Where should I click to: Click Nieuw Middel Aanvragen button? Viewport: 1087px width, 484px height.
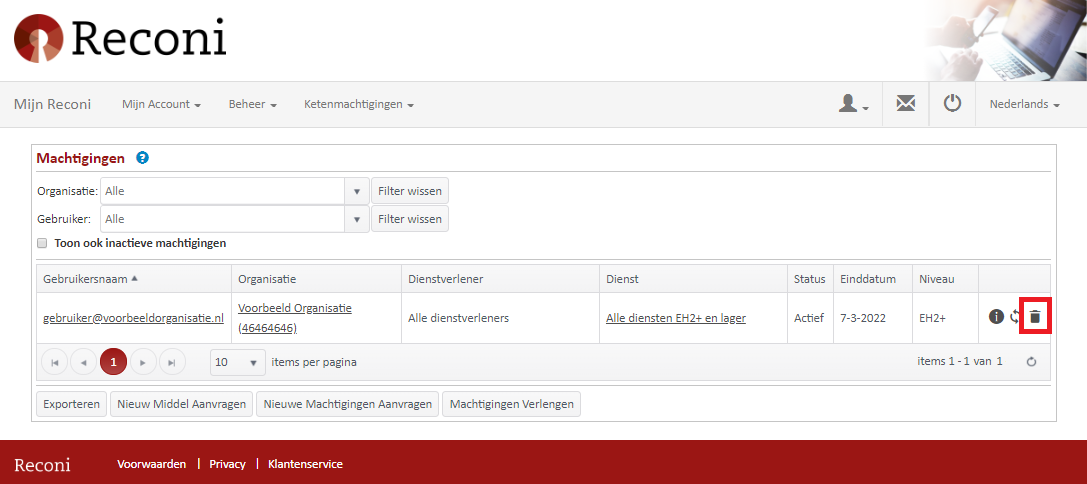182,404
